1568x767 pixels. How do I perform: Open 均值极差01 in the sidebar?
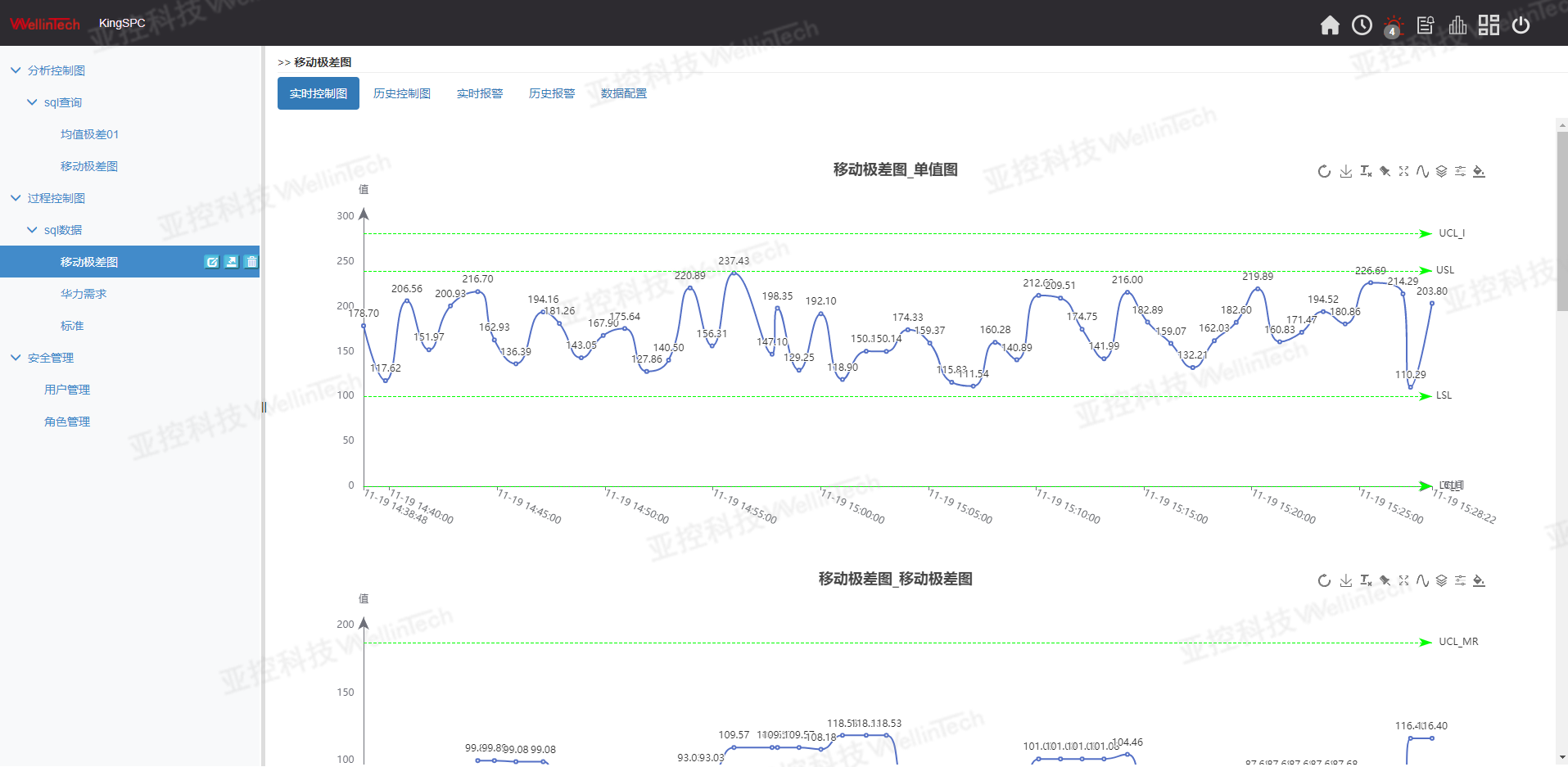click(89, 134)
